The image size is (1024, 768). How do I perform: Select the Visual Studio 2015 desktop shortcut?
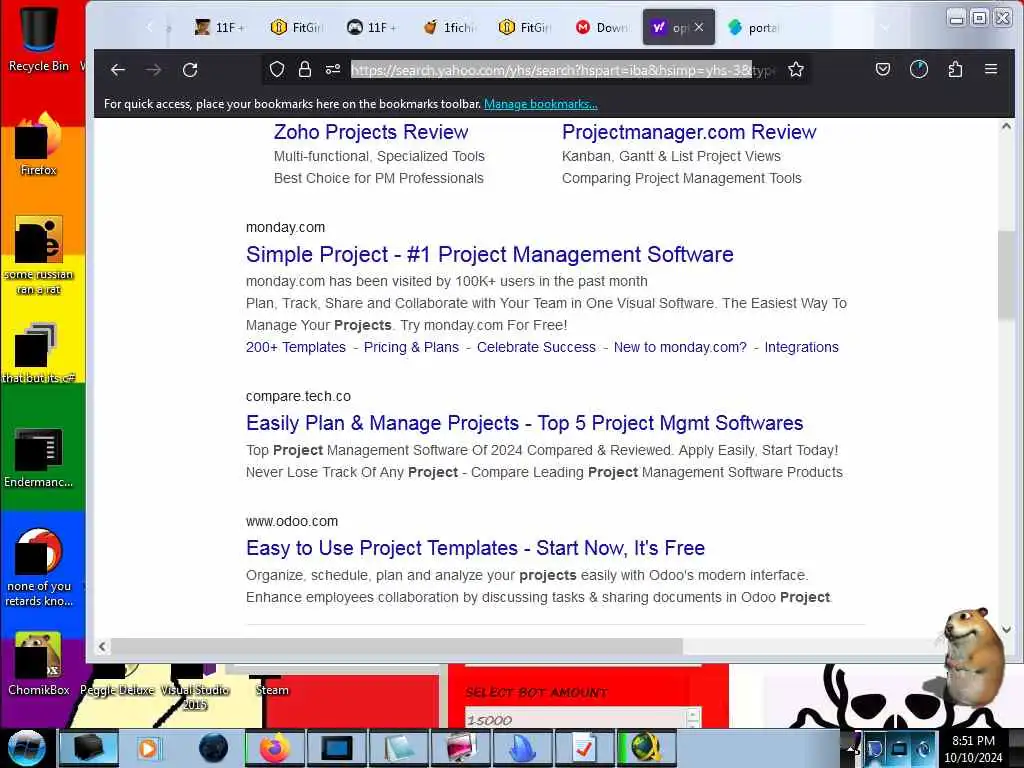(x=195, y=689)
